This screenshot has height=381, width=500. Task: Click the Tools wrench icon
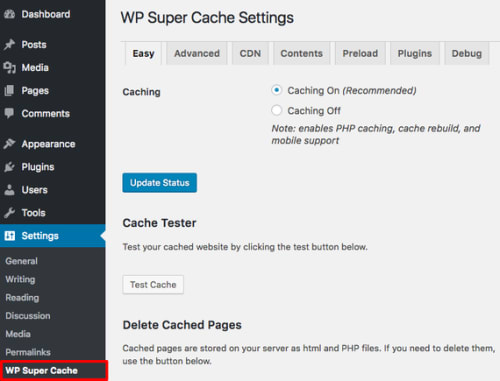pyautogui.click(x=9, y=213)
